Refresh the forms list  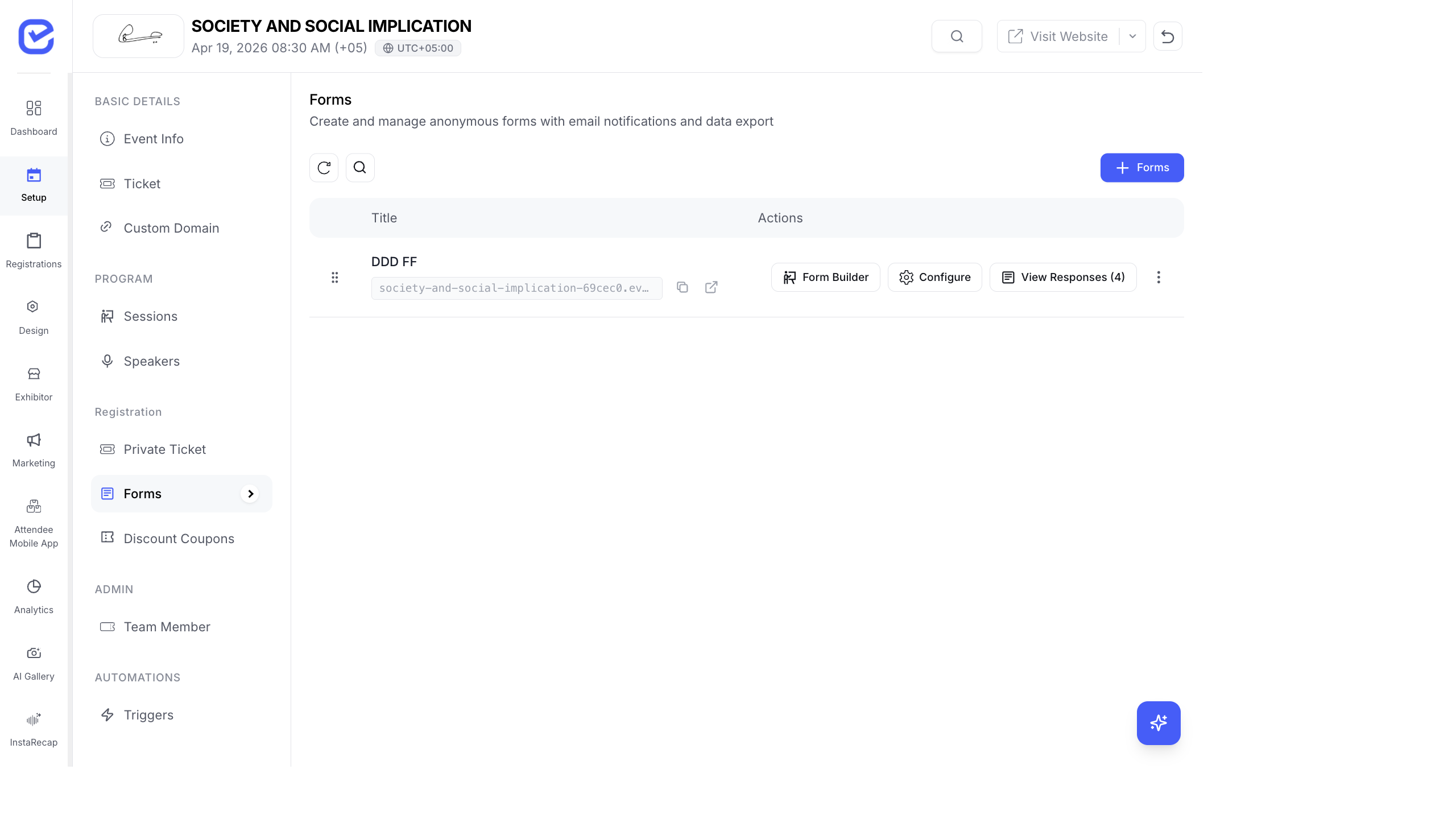324,168
